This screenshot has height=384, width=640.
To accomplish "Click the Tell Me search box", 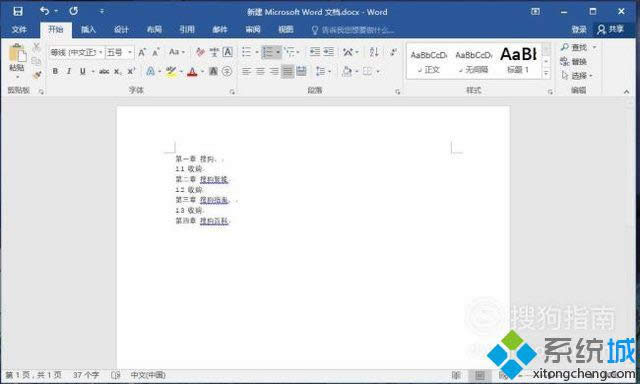I will (x=353, y=30).
